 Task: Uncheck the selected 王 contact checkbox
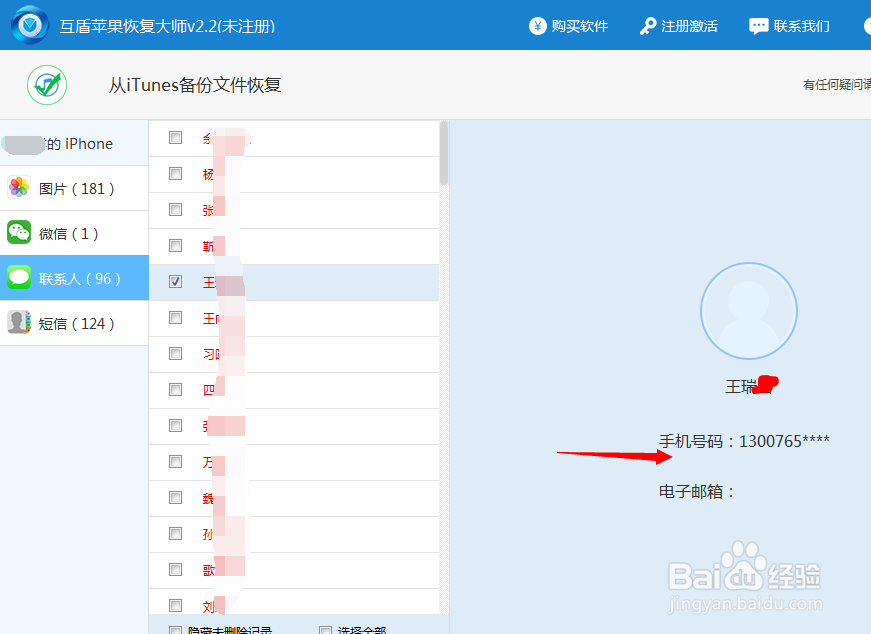tap(176, 282)
